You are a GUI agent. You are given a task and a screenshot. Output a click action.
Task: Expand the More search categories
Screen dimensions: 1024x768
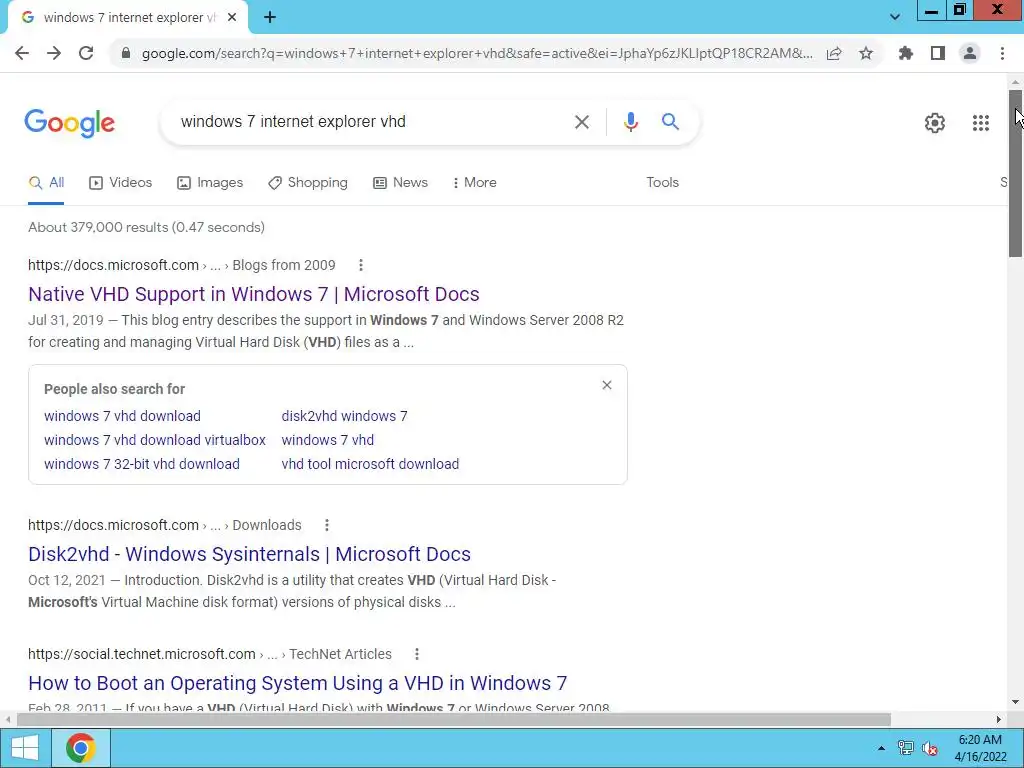click(475, 183)
